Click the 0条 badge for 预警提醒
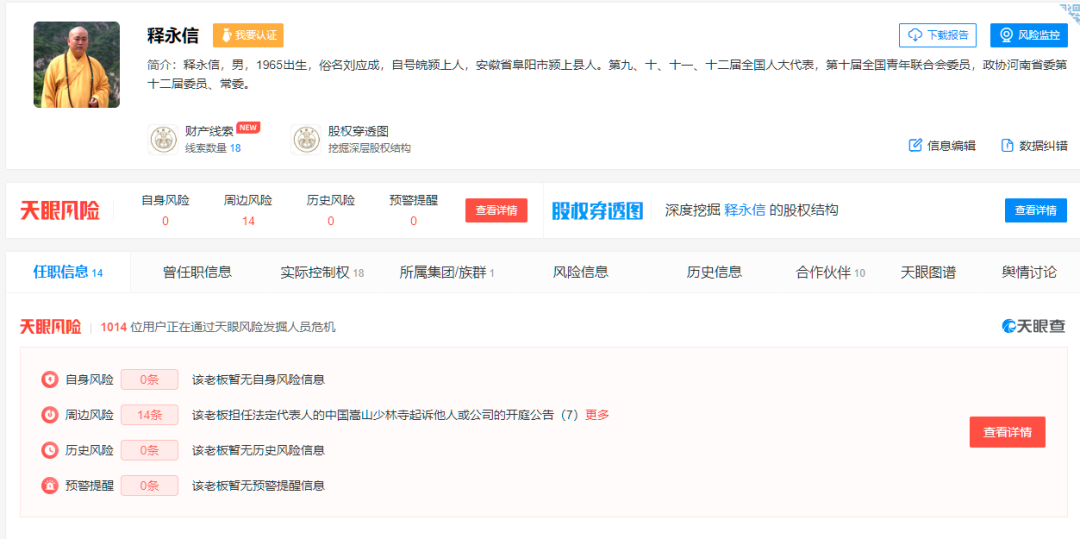Screen dimensions: 1080x539 point(149,485)
